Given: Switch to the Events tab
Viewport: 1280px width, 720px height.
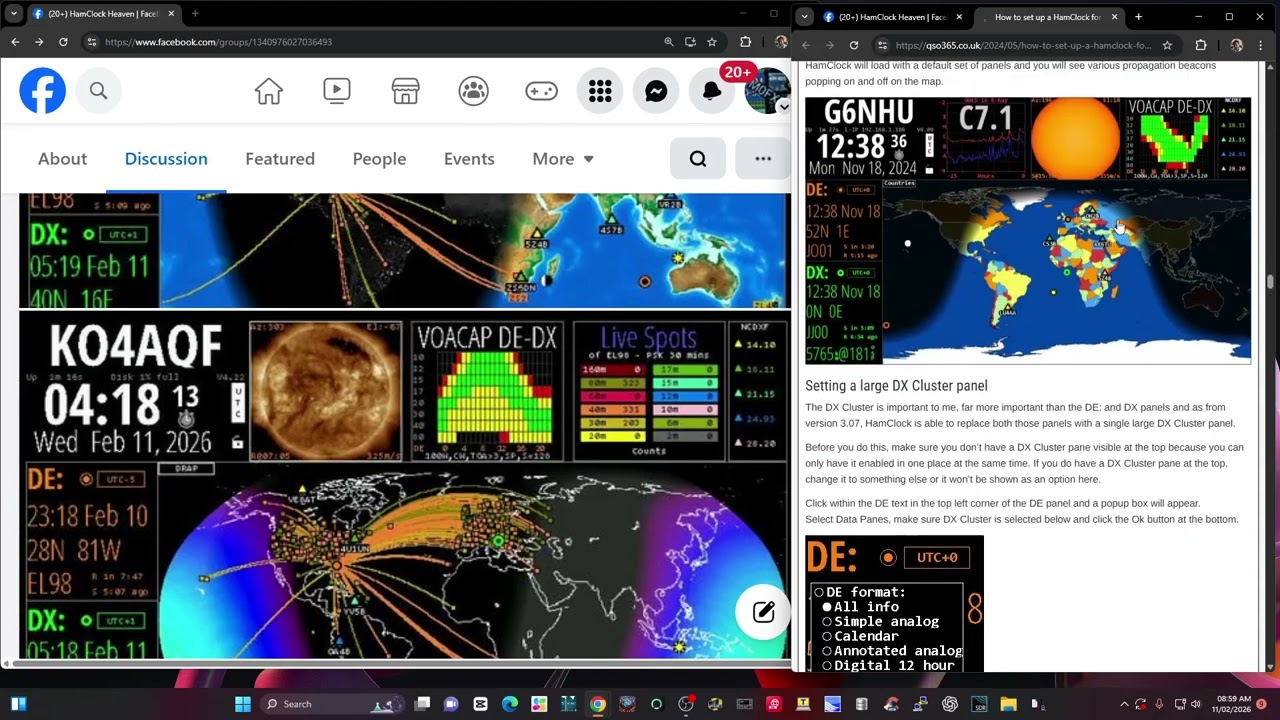Looking at the screenshot, I should pos(469,159).
